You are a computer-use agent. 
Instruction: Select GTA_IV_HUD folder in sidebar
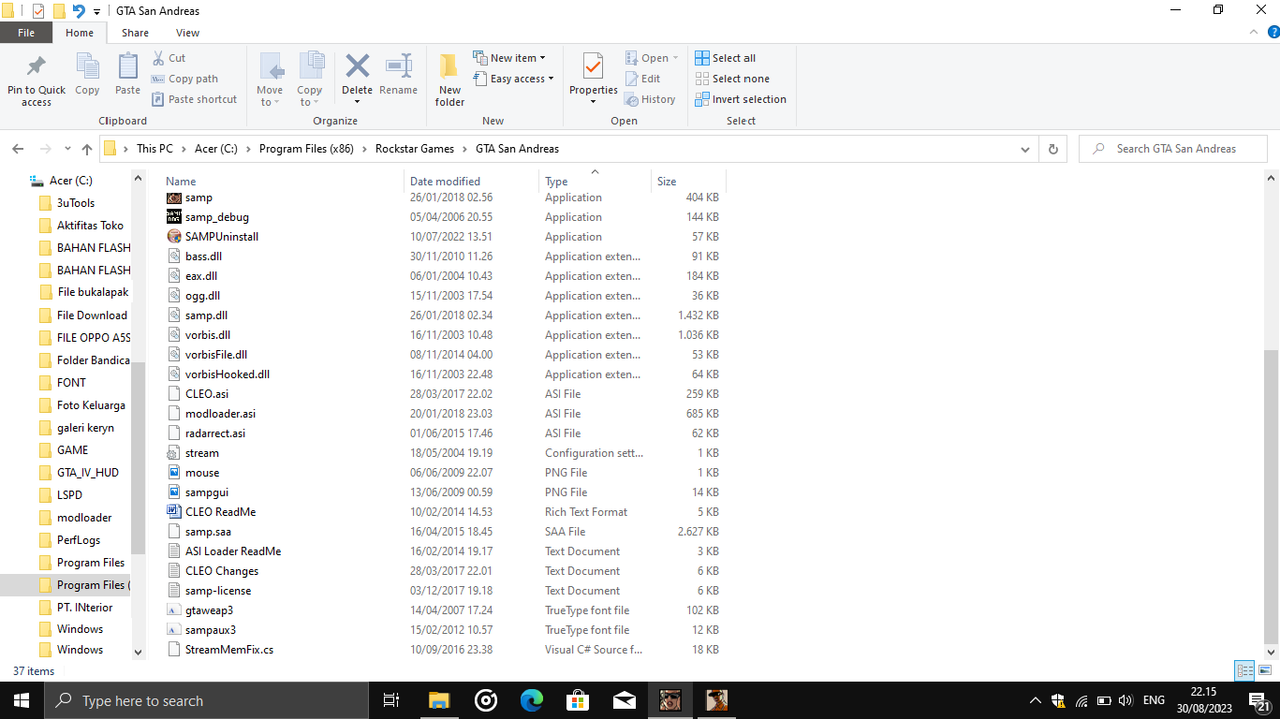click(x=87, y=472)
